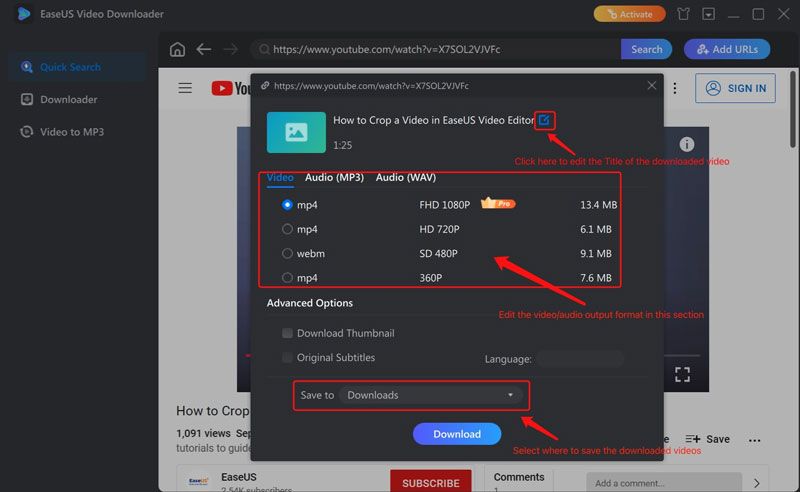The image size is (800, 492).
Task: Open the EaseUS channel name link
Action: [x=239, y=477]
